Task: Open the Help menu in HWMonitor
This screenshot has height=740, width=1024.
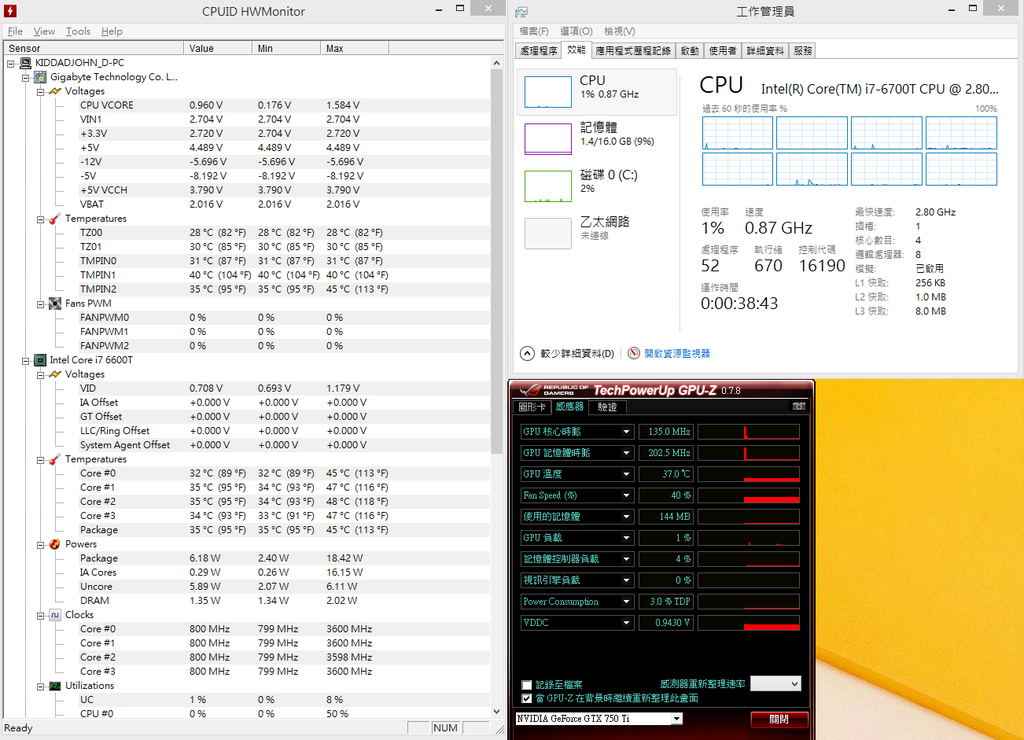Action: click(112, 31)
